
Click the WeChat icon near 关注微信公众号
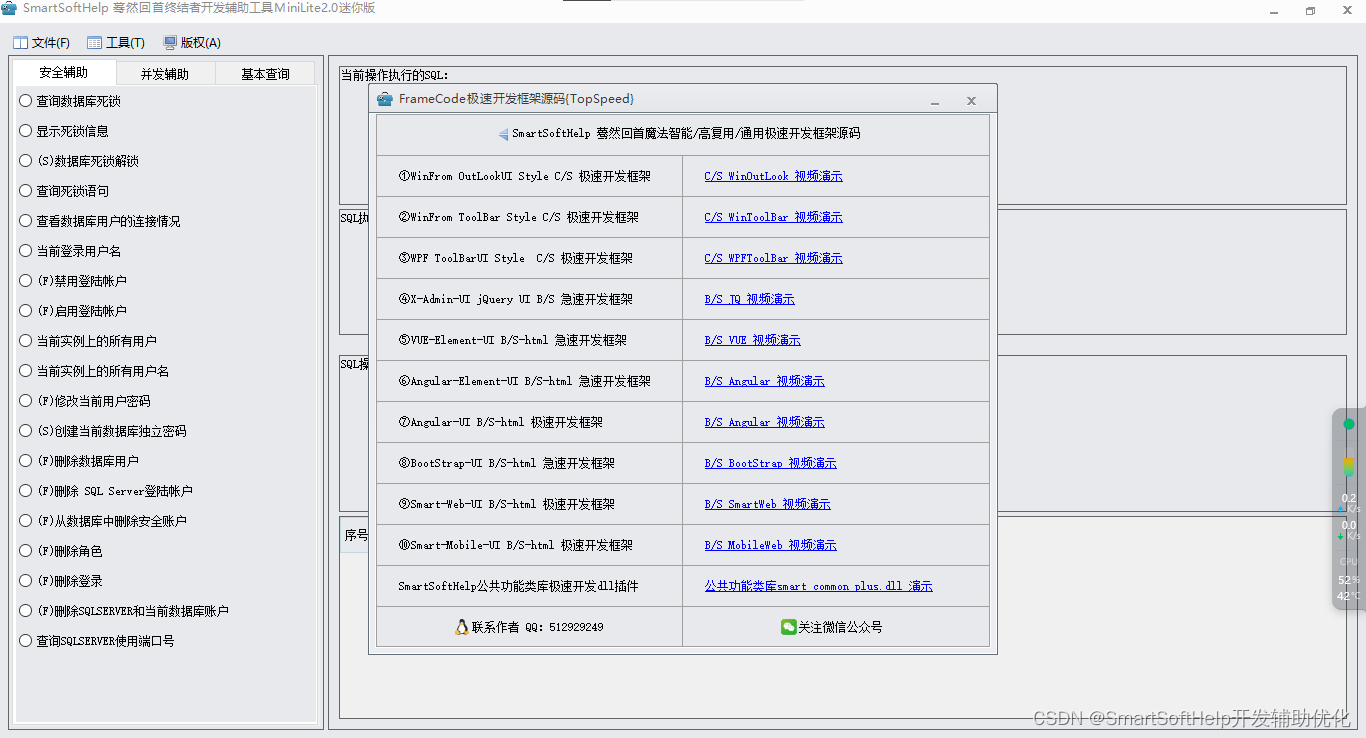tap(789, 627)
